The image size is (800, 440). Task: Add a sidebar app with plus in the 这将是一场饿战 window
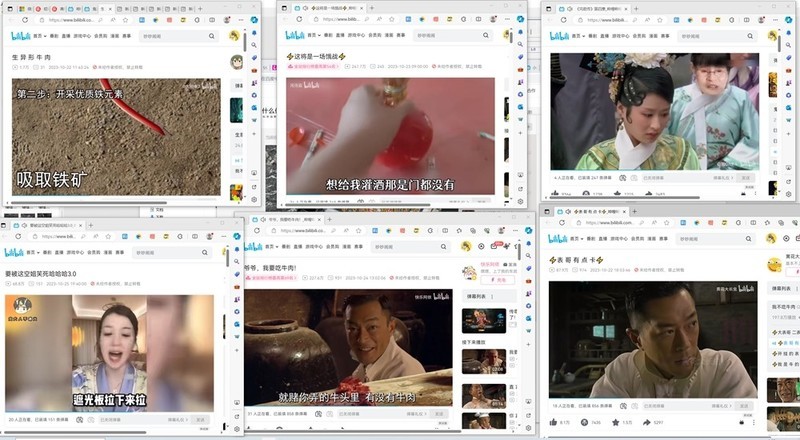point(520,133)
